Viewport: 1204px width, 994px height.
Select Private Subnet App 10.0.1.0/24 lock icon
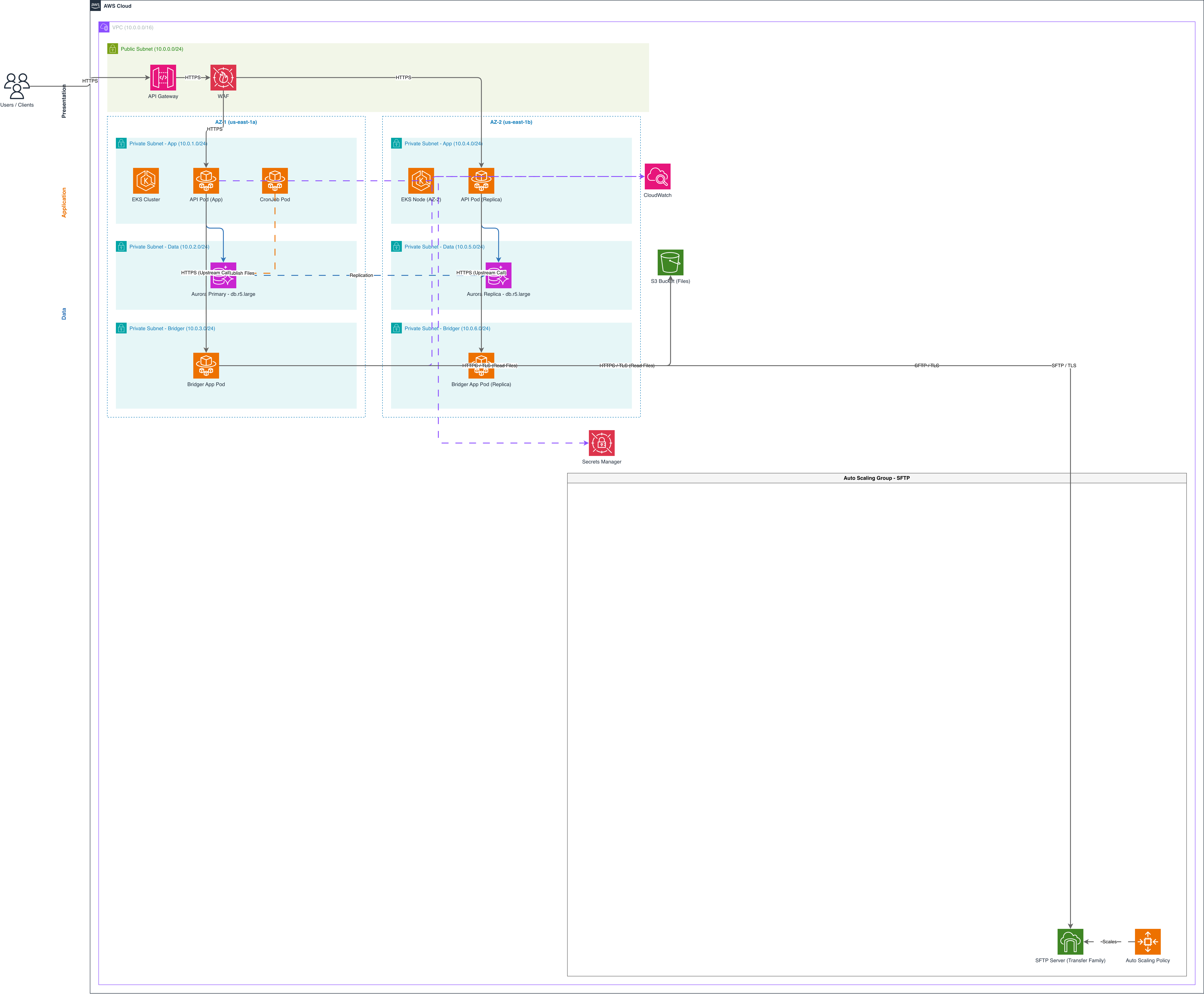(121, 143)
